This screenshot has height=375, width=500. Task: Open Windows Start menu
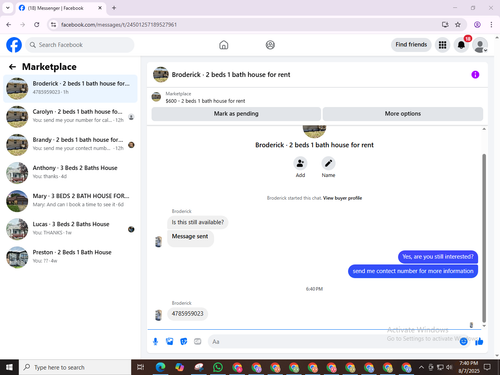point(9,367)
